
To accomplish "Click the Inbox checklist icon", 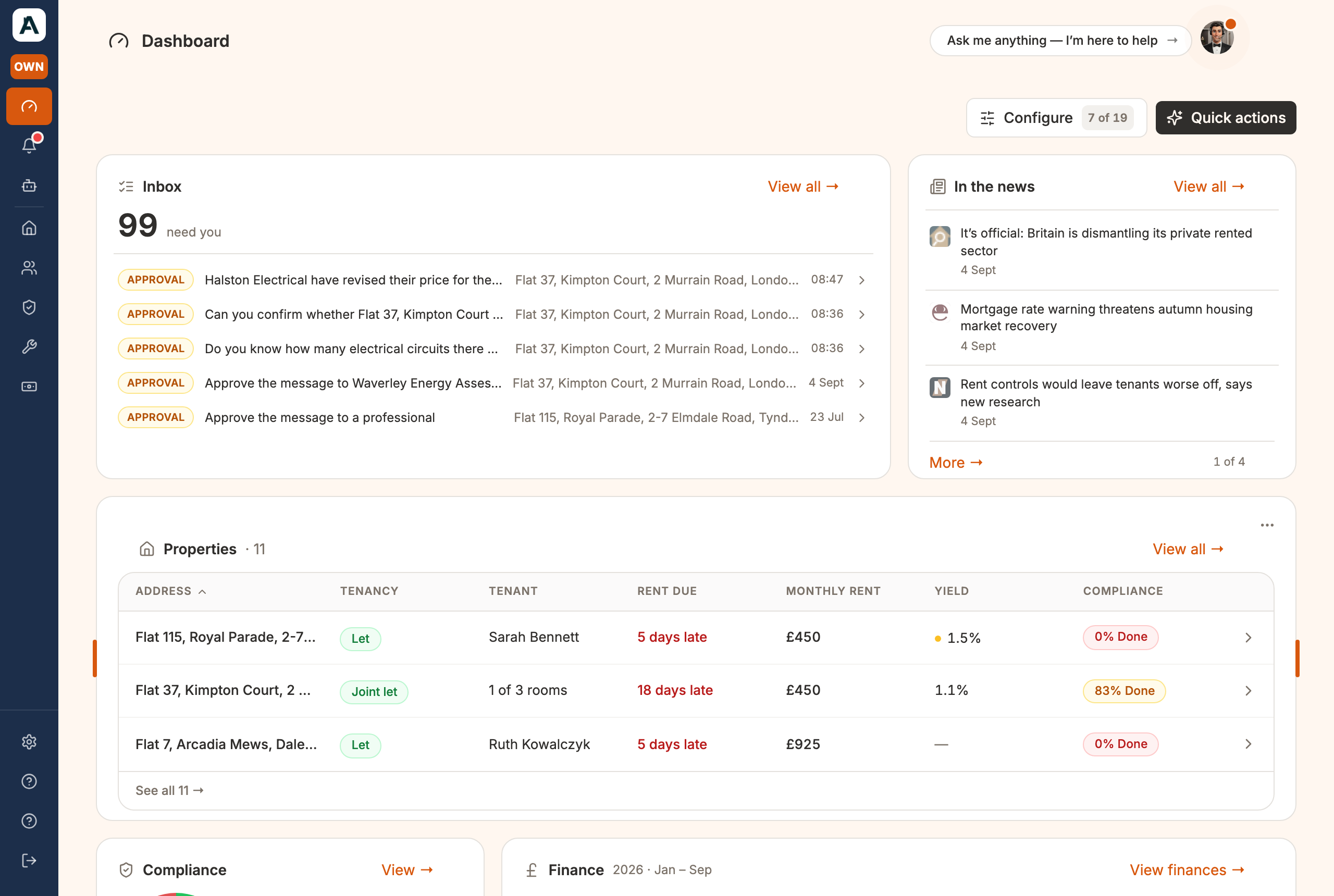I will [126, 186].
